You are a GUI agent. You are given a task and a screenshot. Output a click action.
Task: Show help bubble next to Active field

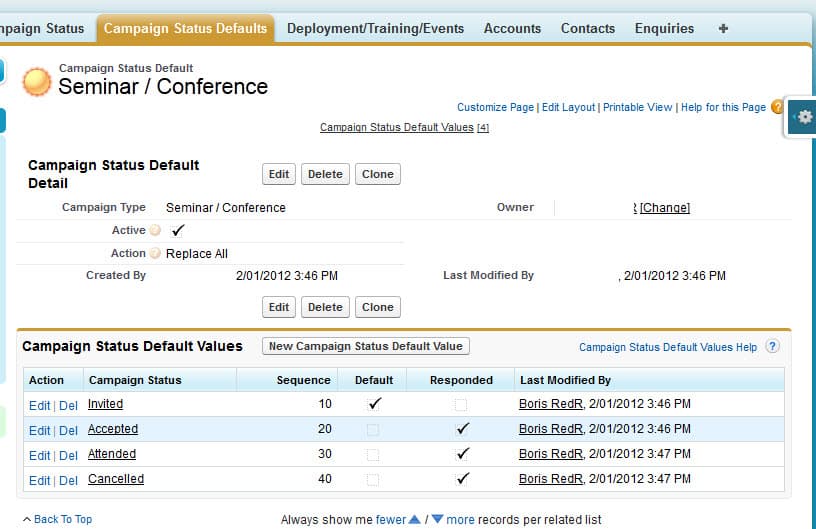pyautogui.click(x=155, y=230)
